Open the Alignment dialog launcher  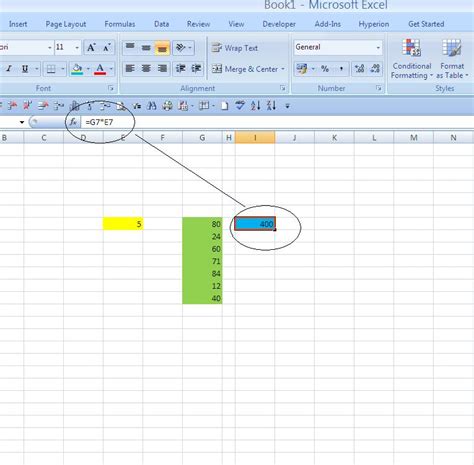(283, 88)
